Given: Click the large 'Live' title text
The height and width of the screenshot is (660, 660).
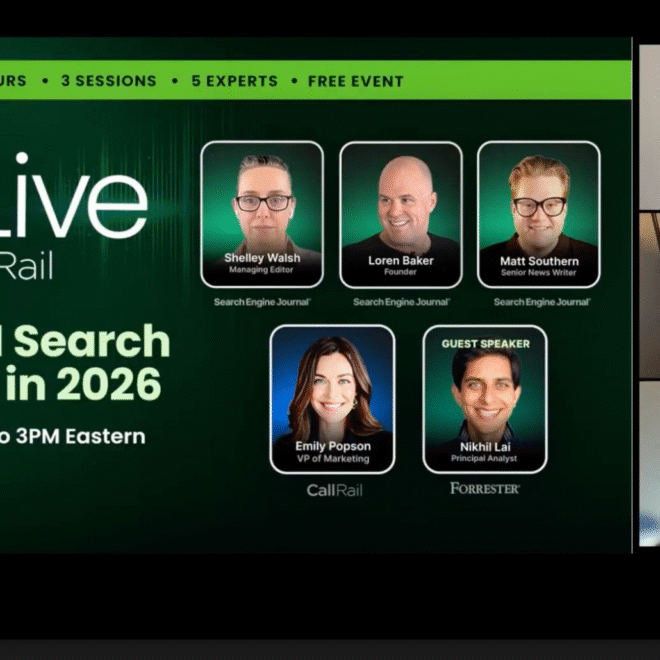Looking at the screenshot, I should 74,196.
